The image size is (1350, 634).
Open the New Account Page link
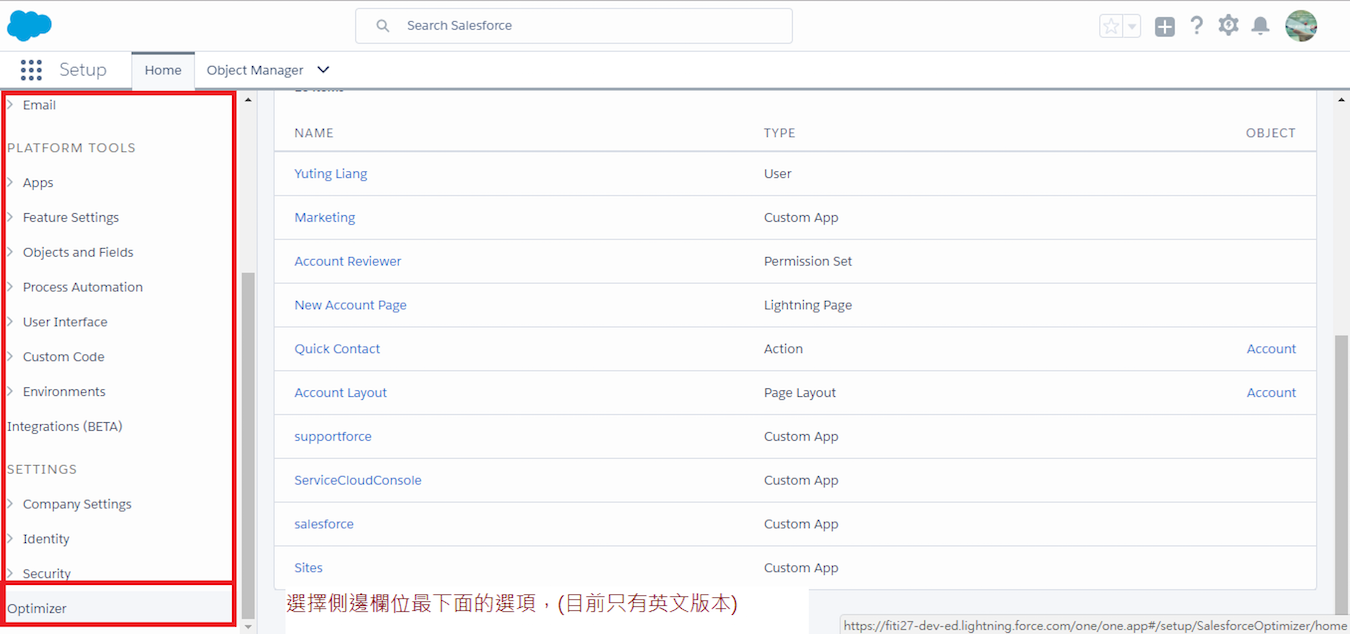pos(351,306)
